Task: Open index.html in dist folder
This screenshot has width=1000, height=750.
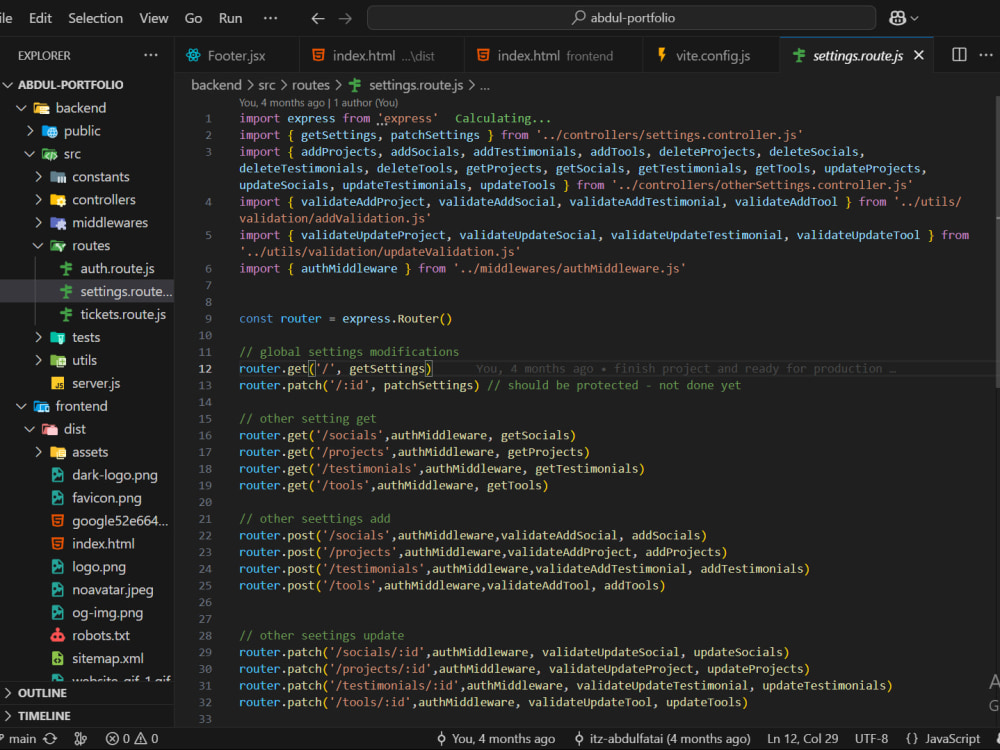Action: pyautogui.click(x=103, y=544)
